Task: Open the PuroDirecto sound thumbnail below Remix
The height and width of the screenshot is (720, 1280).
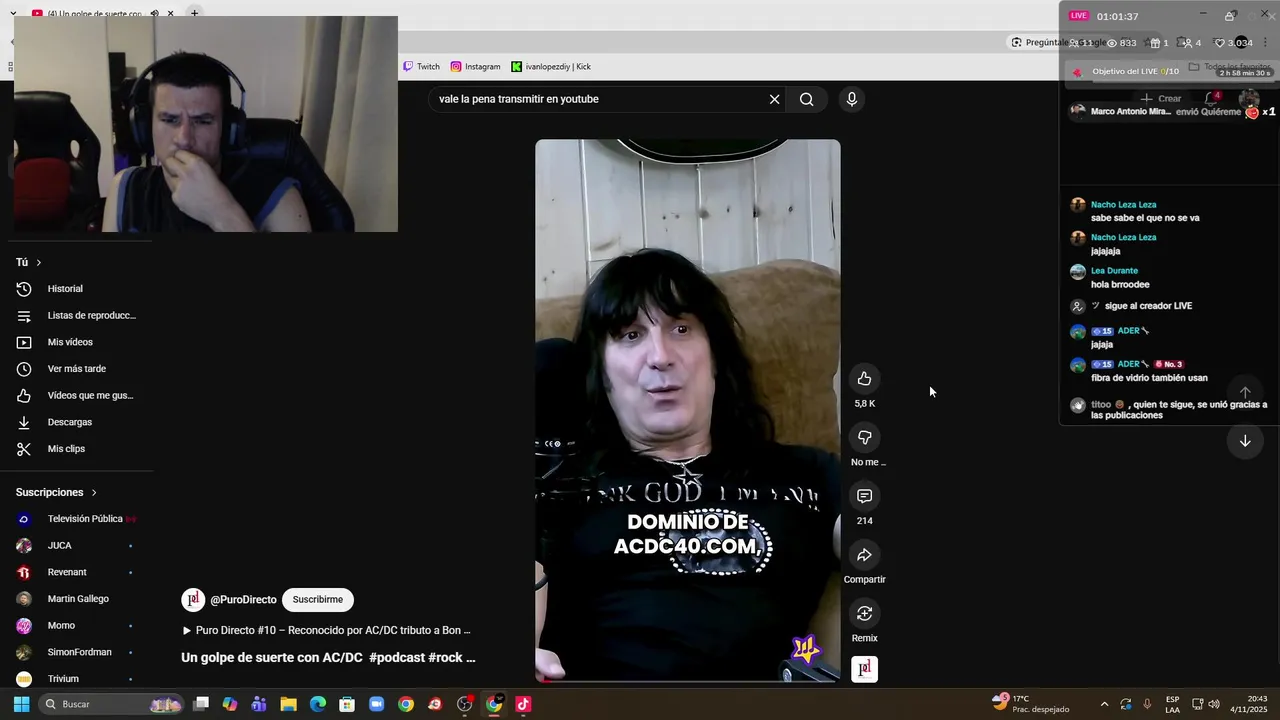Action: [864, 669]
